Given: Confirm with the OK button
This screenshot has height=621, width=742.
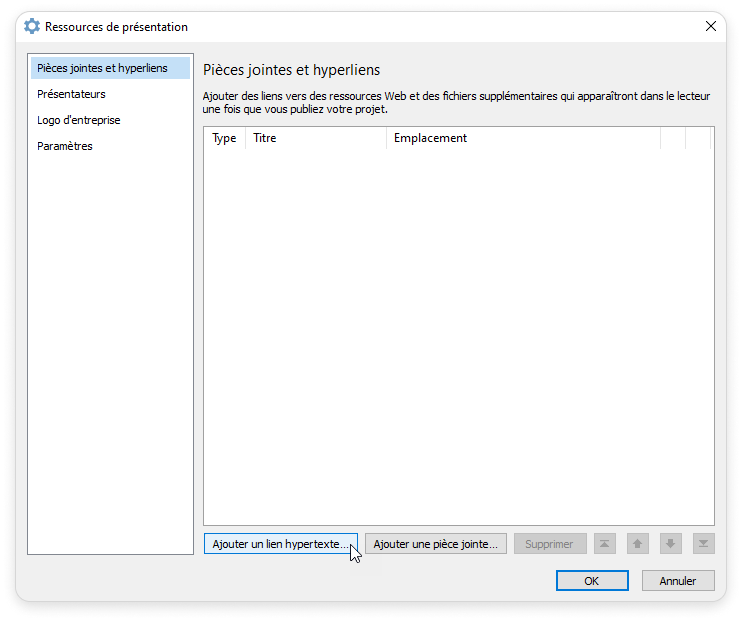Looking at the screenshot, I should tap(592, 580).
